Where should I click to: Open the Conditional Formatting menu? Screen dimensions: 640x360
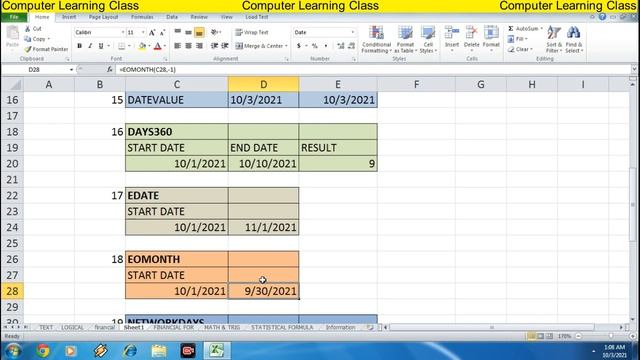(x=376, y=39)
